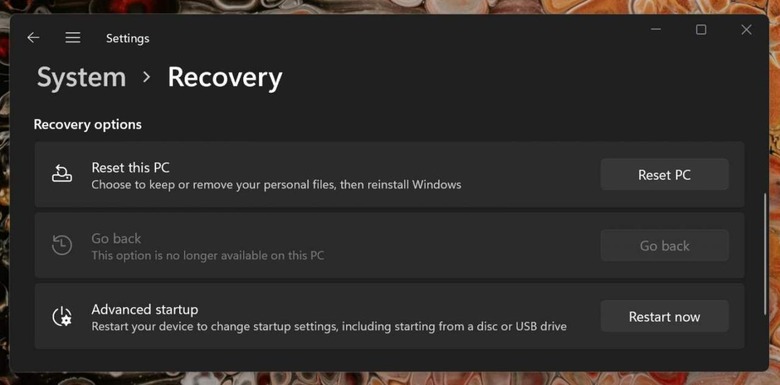This screenshot has height=385, width=780.
Task: Select the Reset this PC row title
Action: [x=130, y=168]
